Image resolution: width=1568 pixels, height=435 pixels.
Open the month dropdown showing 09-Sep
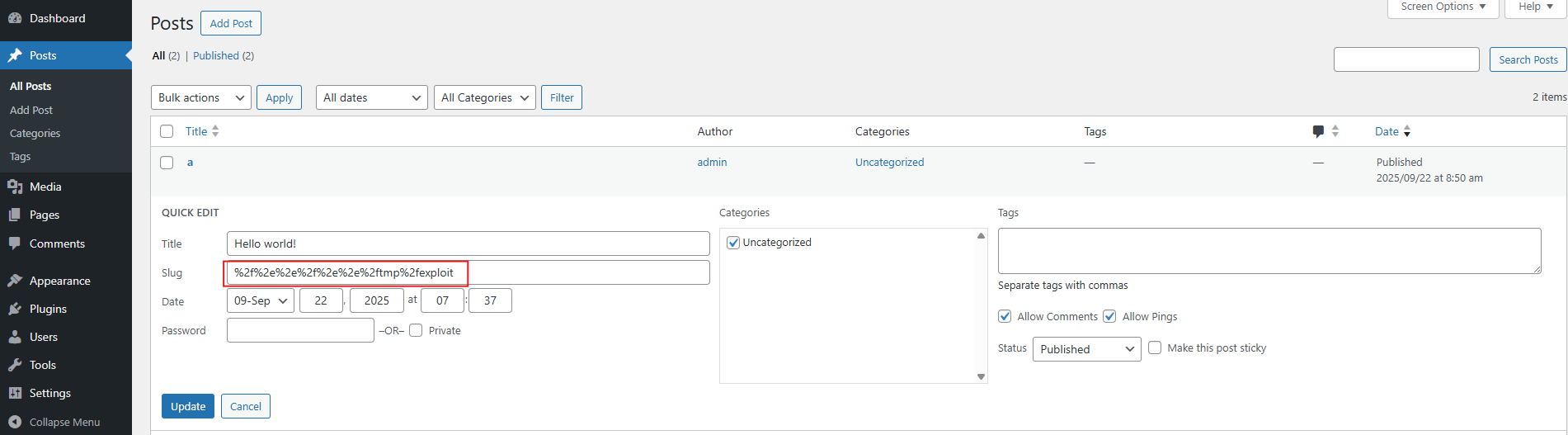pyautogui.click(x=261, y=300)
